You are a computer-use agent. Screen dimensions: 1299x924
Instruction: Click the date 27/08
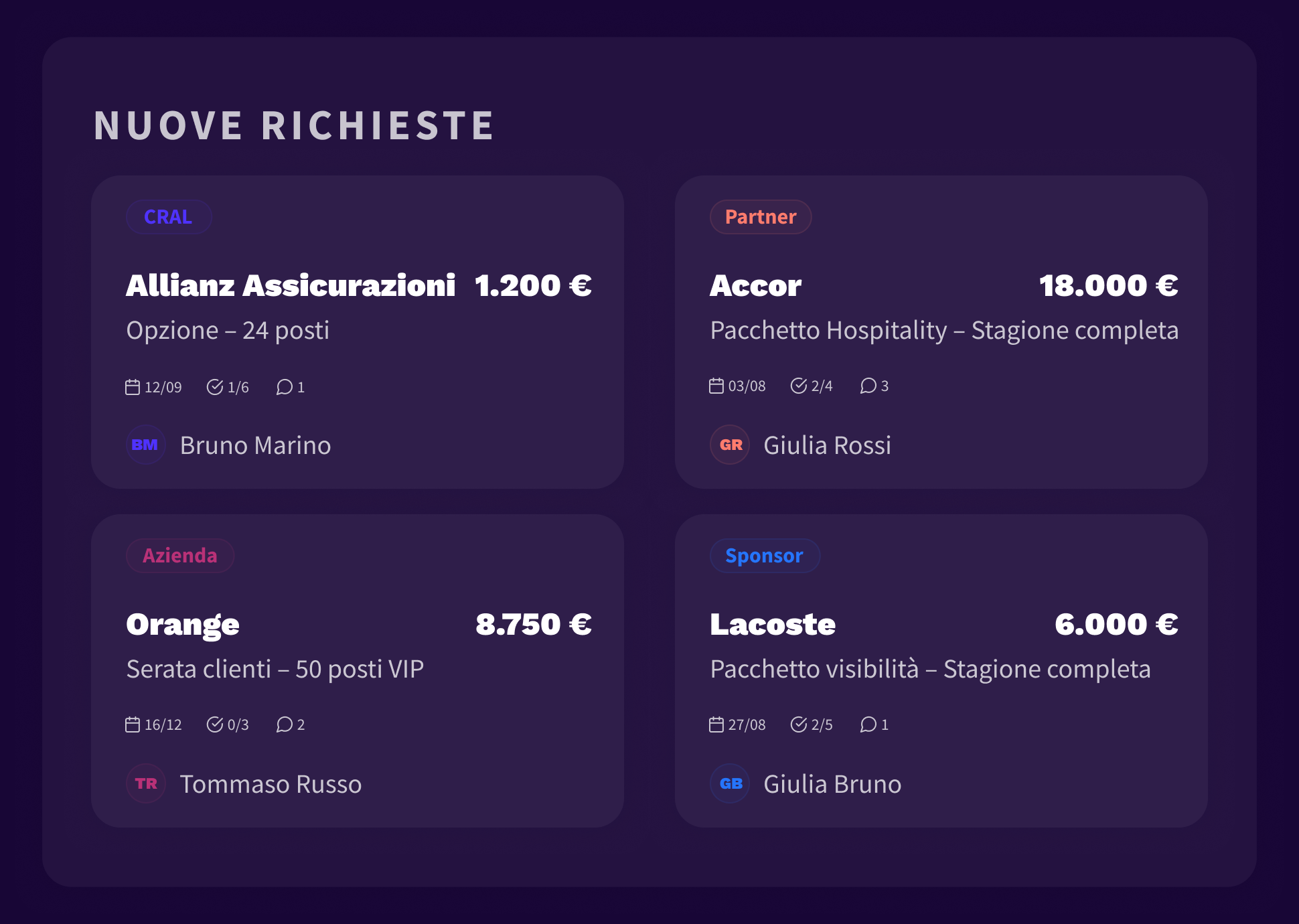747,725
